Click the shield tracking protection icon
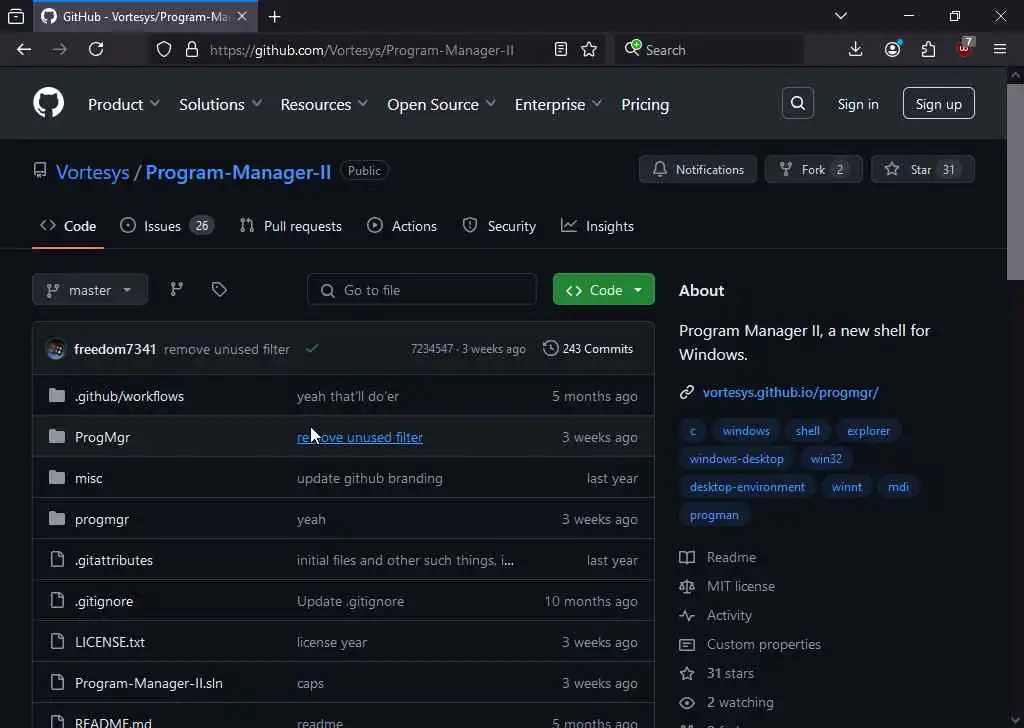Viewport: 1024px width, 728px height. pyautogui.click(x=164, y=49)
